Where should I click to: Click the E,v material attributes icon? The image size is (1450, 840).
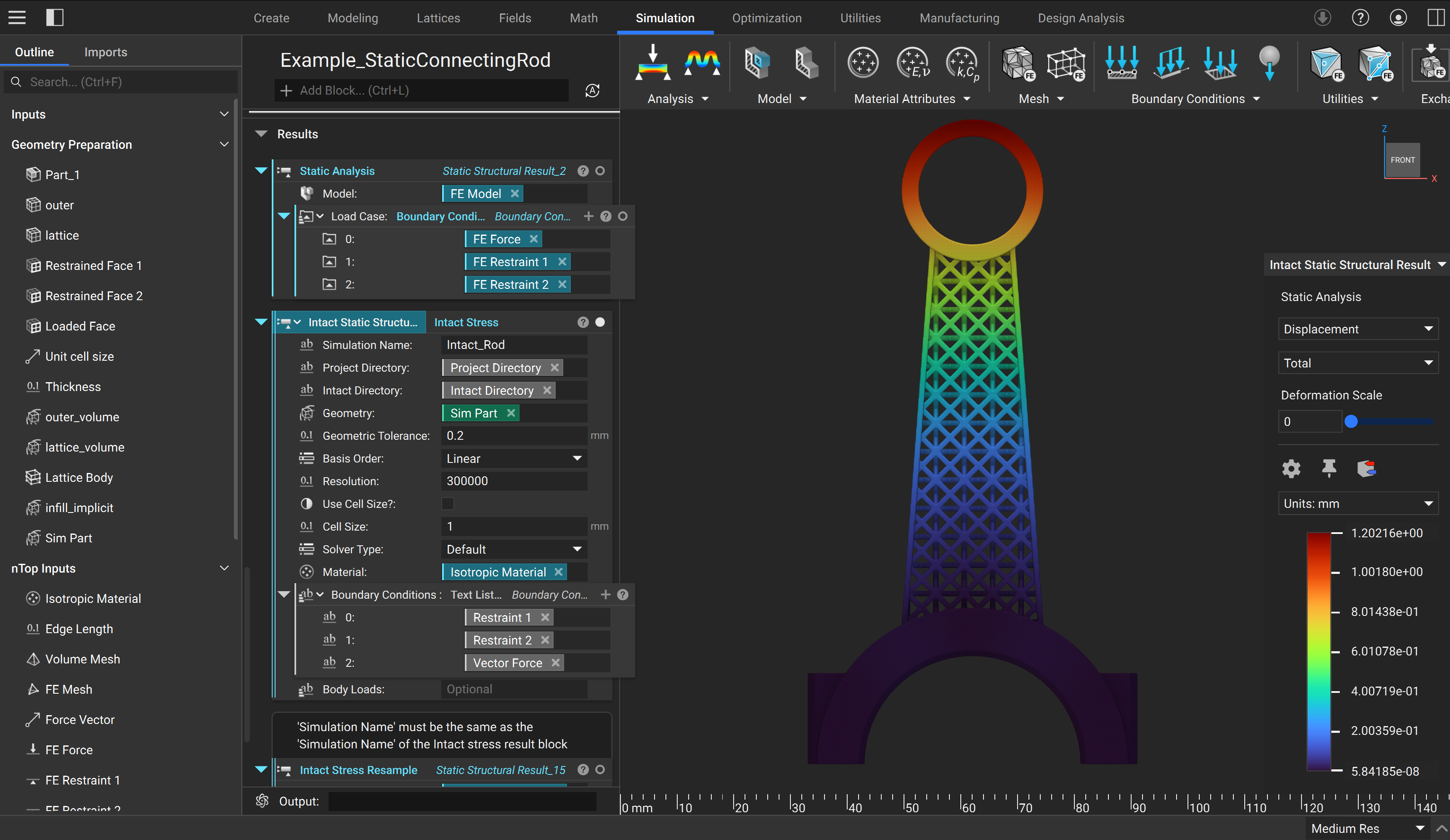tap(913, 62)
